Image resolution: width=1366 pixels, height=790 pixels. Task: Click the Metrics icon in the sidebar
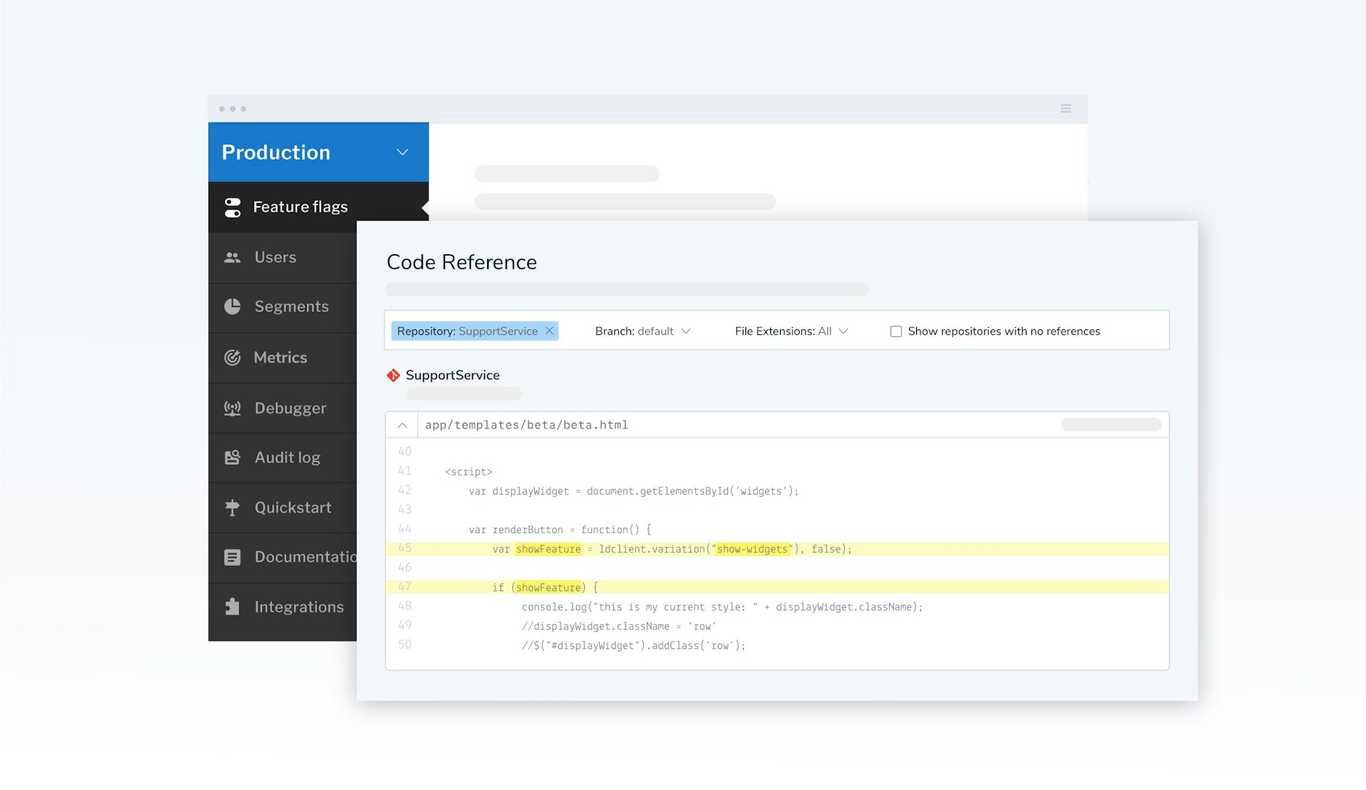[x=232, y=357]
